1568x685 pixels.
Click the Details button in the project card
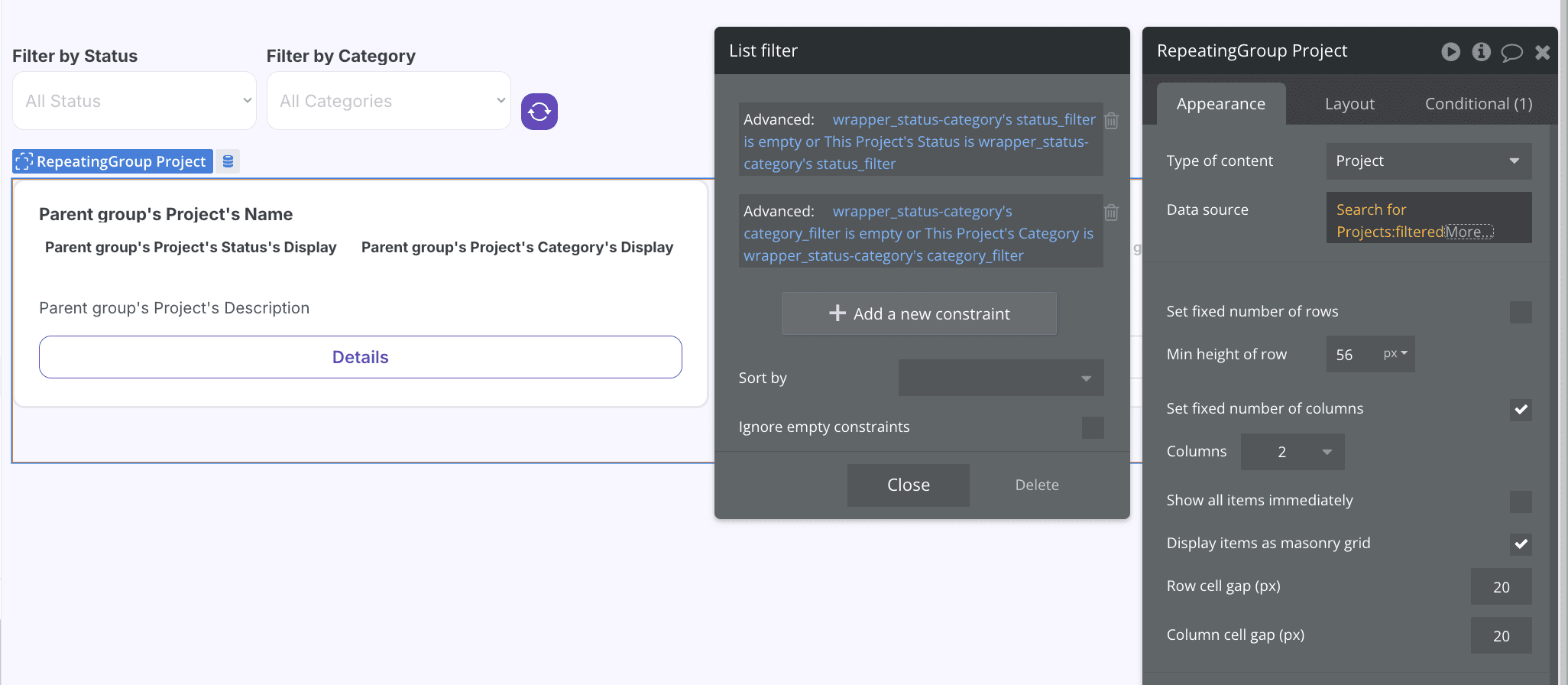[x=361, y=357]
